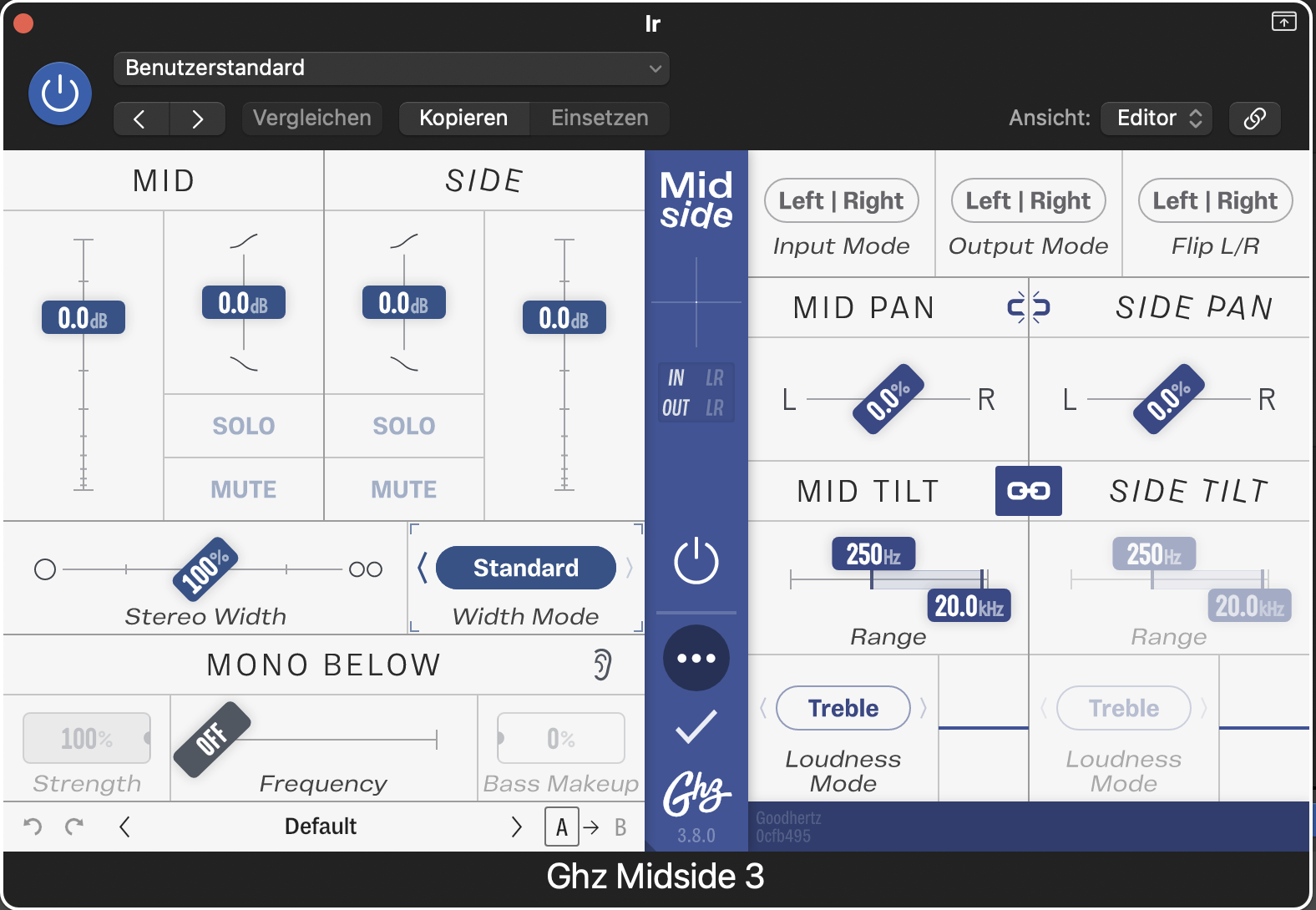1316x910 pixels.
Task: Click the Kopieren button
Action: [x=463, y=119]
